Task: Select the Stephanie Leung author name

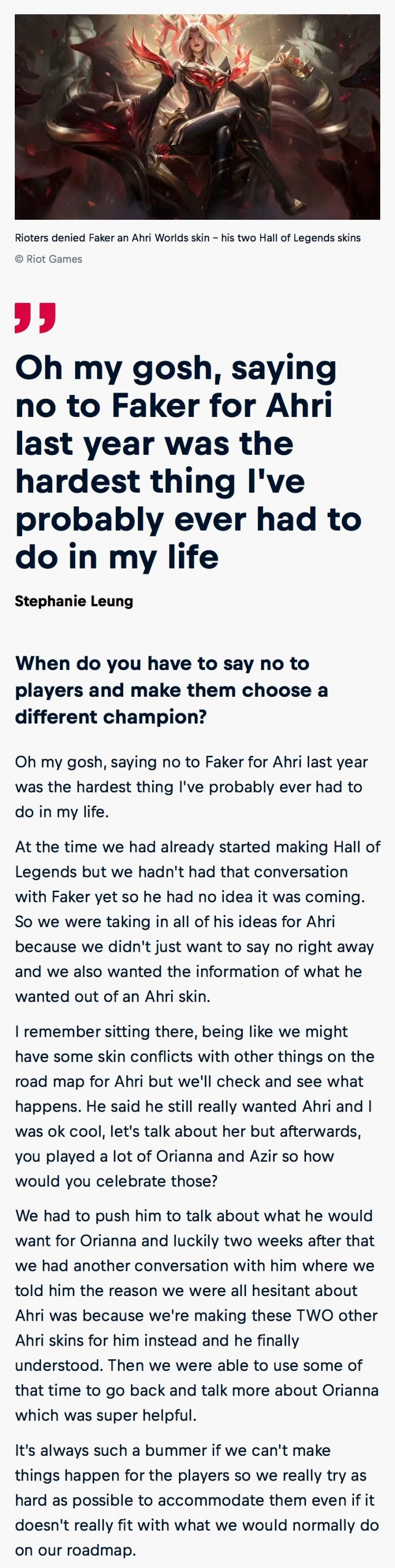Action: 74,601
